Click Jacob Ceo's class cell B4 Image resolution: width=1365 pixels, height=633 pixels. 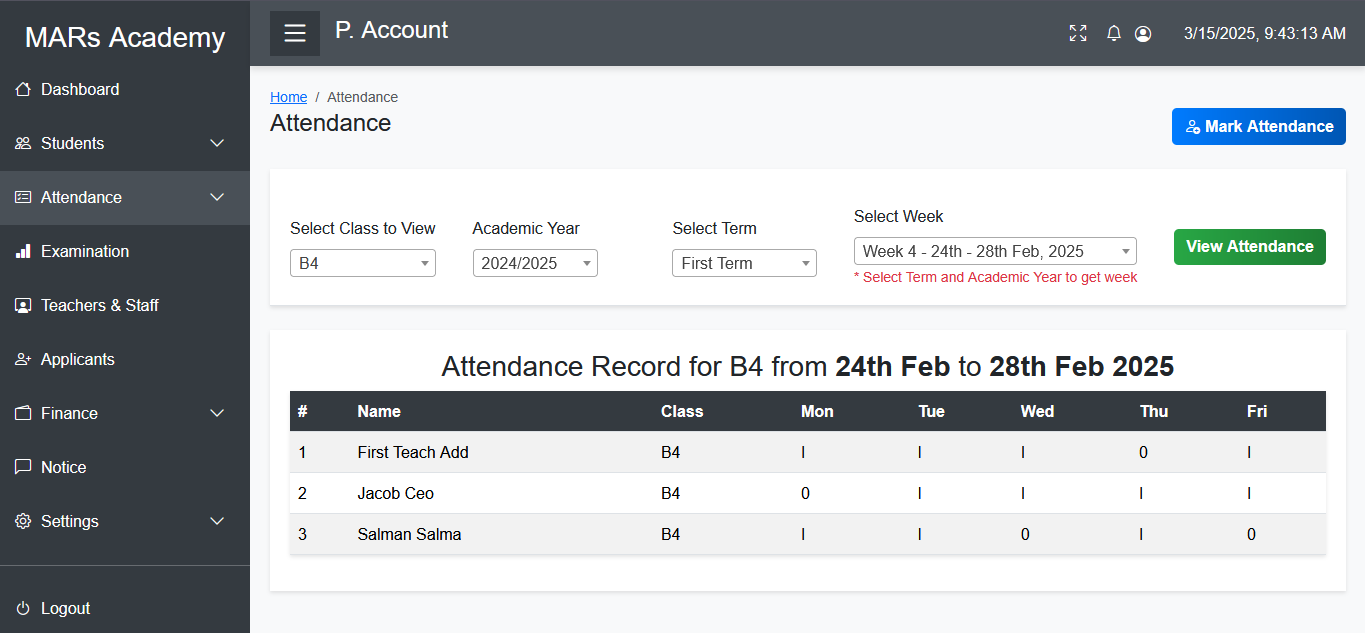coord(670,493)
